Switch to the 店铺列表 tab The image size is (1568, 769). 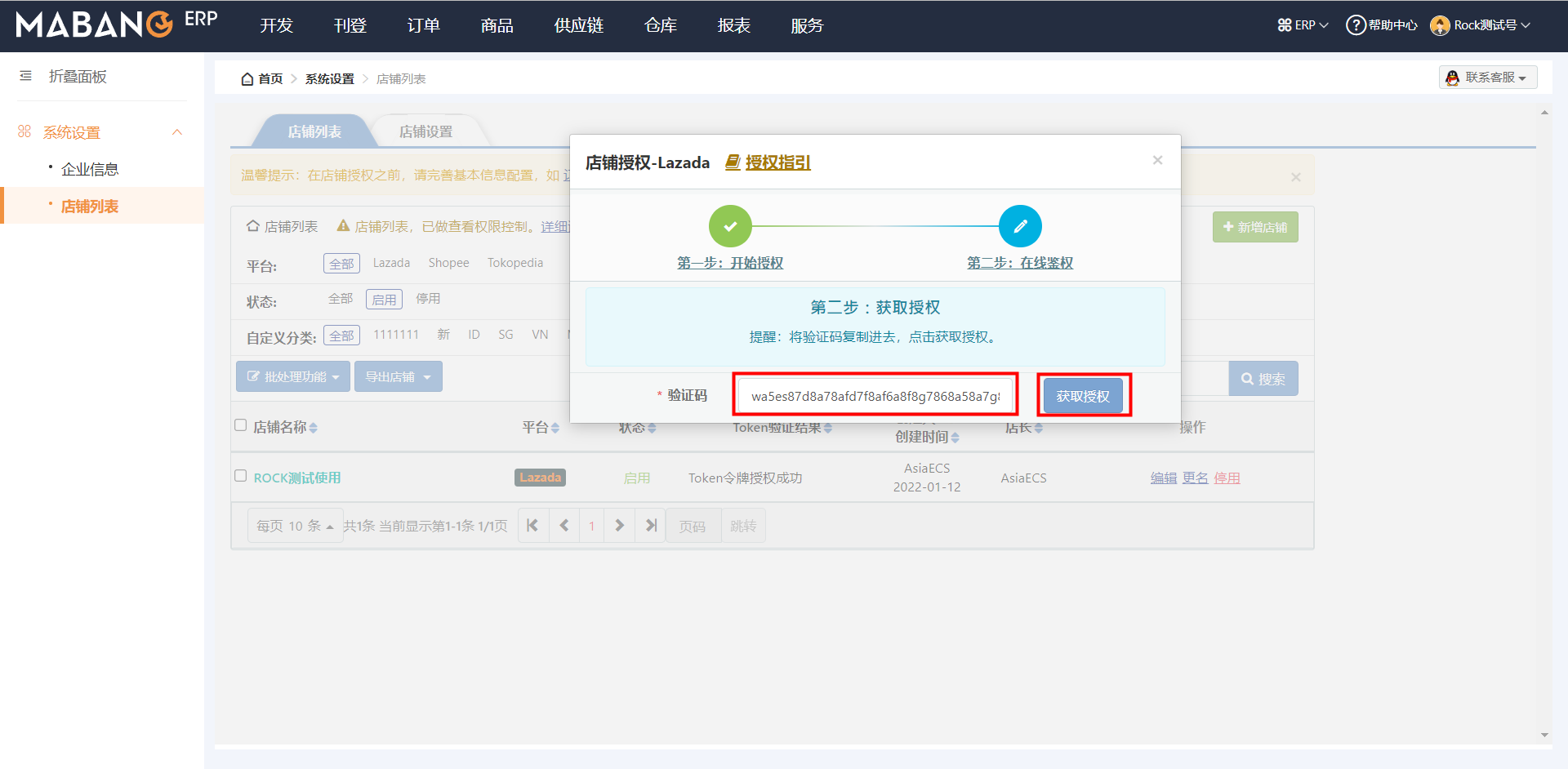tap(314, 131)
